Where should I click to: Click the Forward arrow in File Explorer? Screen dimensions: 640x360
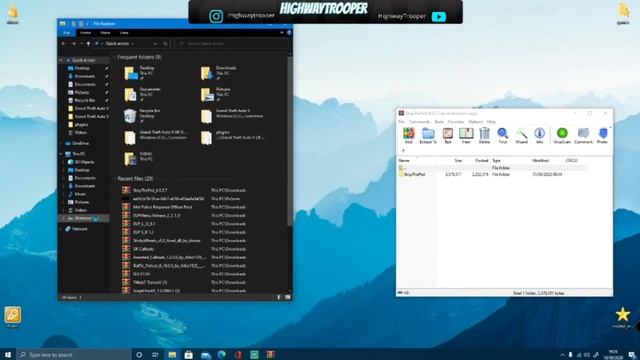pyautogui.click(x=73, y=44)
